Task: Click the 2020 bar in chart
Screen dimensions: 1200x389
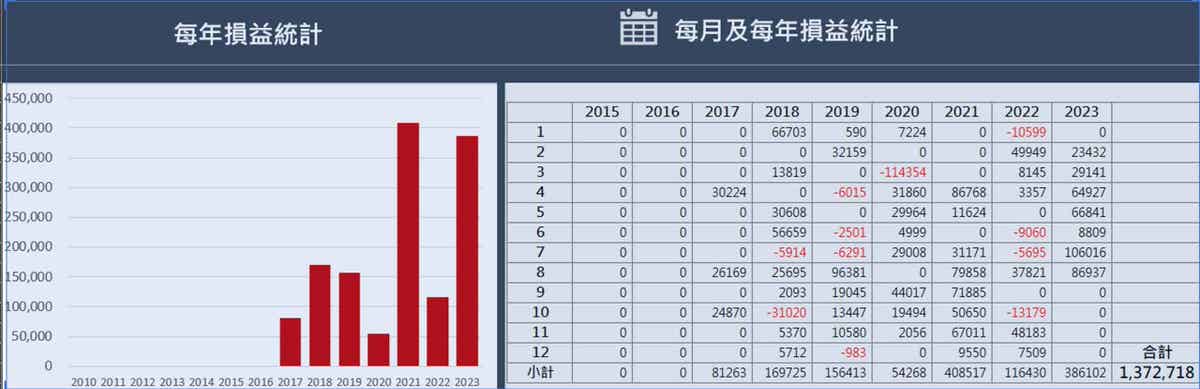Action: 378,350
